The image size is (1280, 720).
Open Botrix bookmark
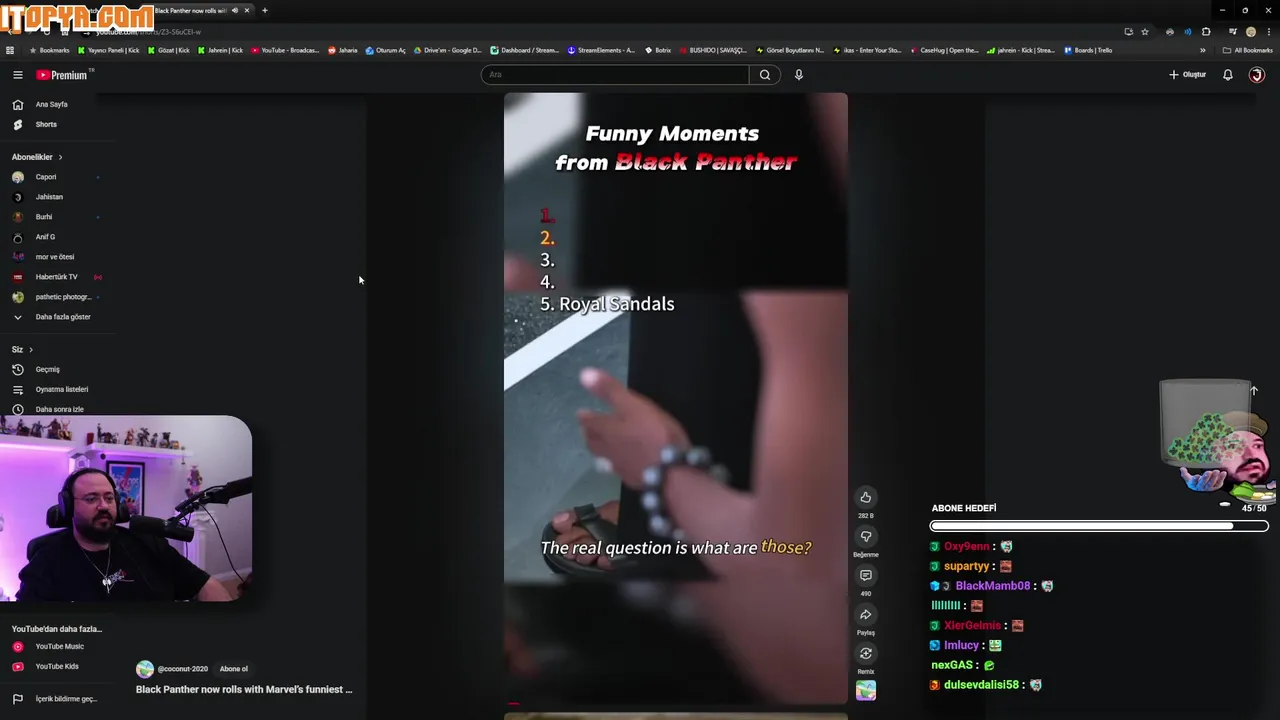pyautogui.click(x=658, y=50)
